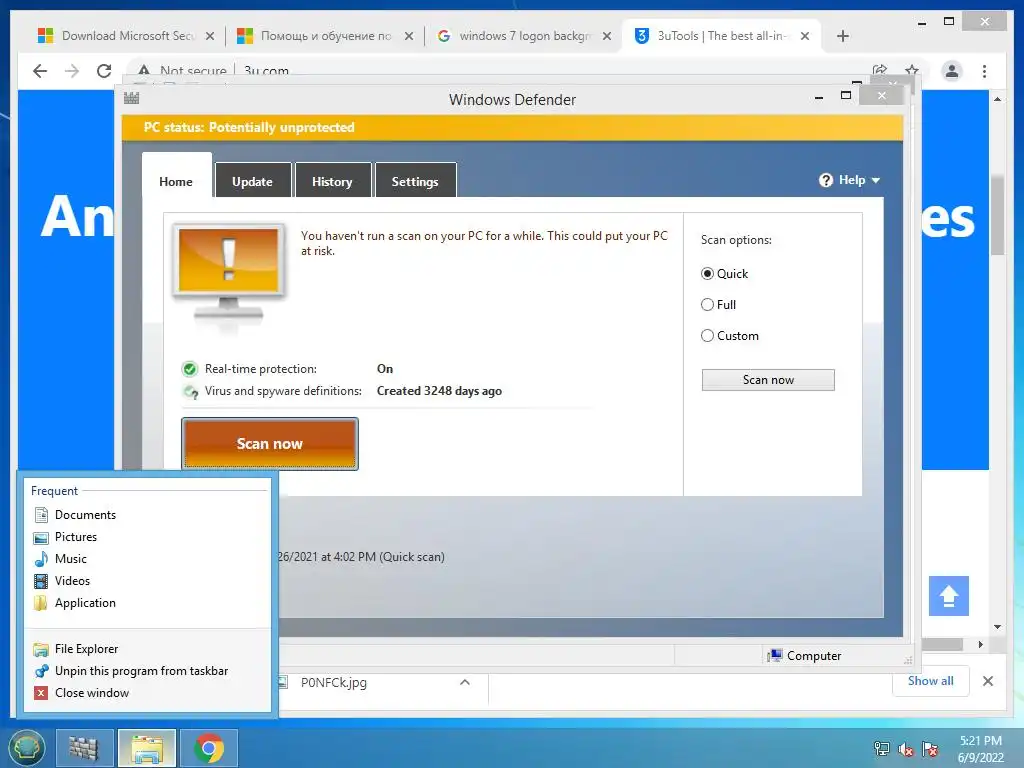1024x768 pixels.
Task: Go back in Chrome
Action: (40, 71)
